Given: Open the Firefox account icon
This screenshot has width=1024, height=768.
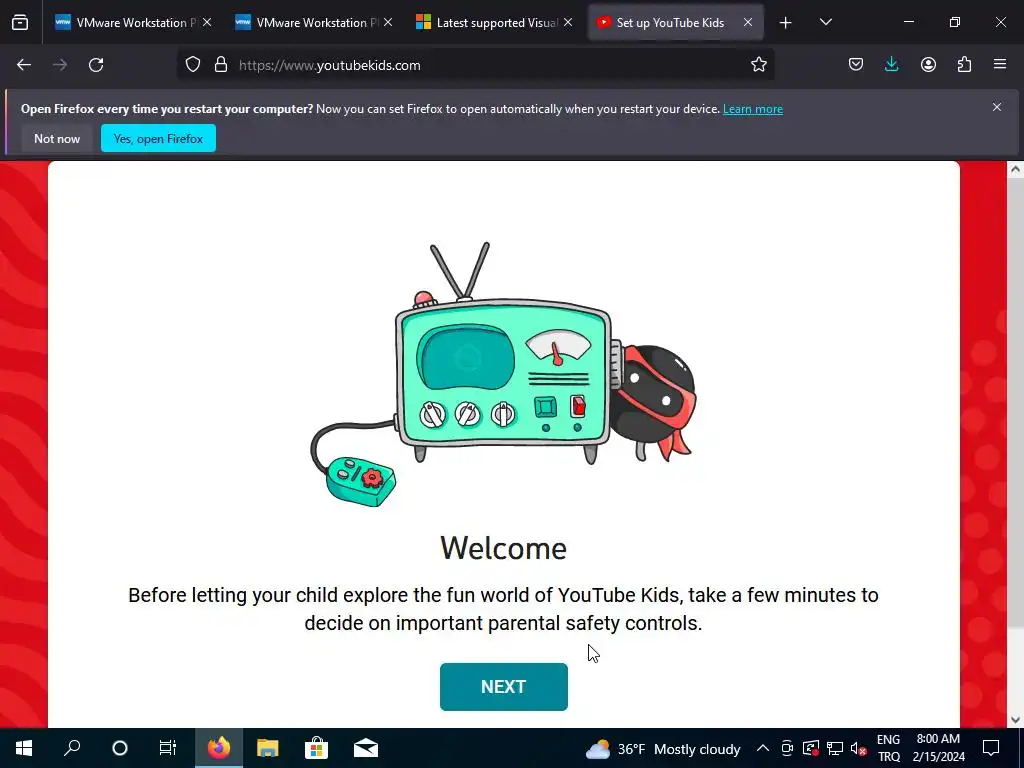Looking at the screenshot, I should (x=928, y=65).
